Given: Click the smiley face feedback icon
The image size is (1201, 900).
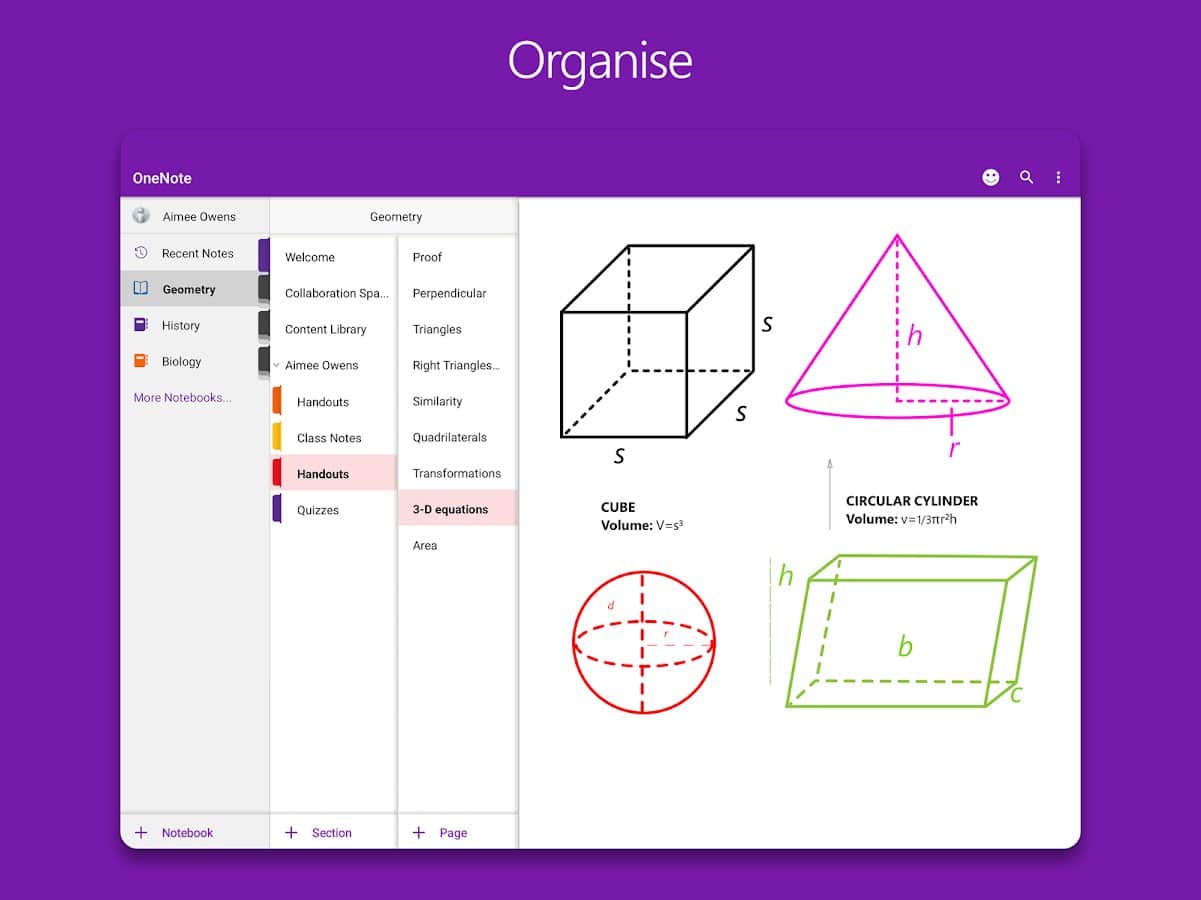Looking at the screenshot, I should 990,177.
